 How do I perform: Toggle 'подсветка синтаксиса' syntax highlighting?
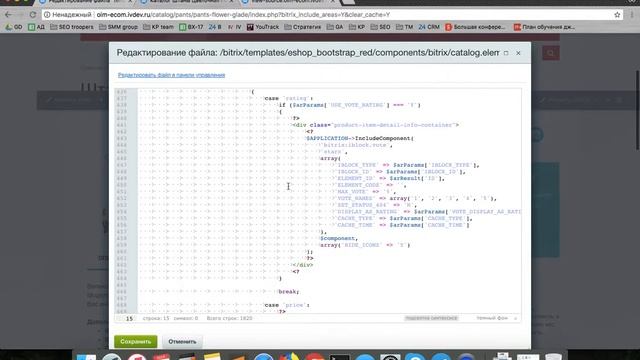pos(431,318)
